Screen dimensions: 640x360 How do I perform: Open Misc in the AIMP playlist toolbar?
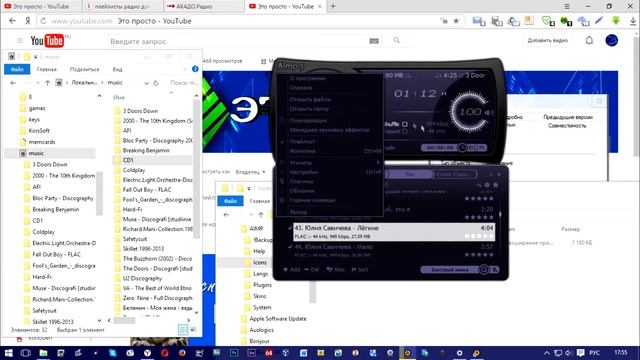336,269
